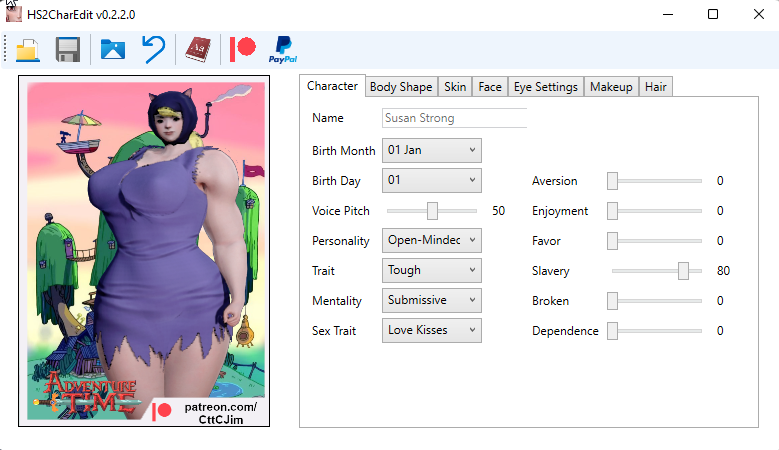Viewport: 779px width, 450px height.
Task: Open Patreon toolbar icon
Action: (242, 49)
